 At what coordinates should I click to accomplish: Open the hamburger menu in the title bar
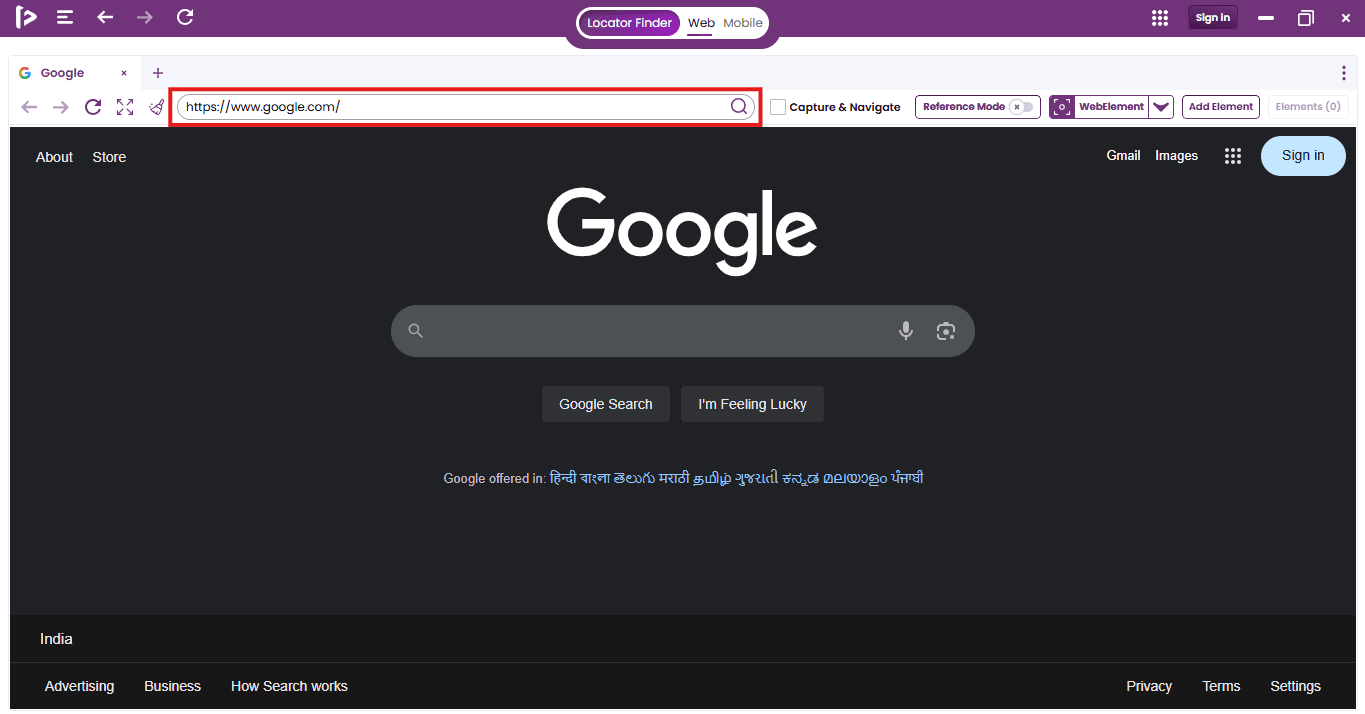coord(65,17)
